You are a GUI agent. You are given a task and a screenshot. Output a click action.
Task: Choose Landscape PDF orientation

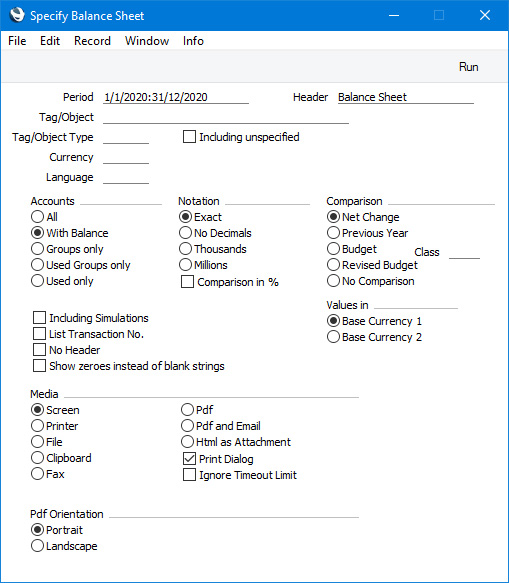38,546
